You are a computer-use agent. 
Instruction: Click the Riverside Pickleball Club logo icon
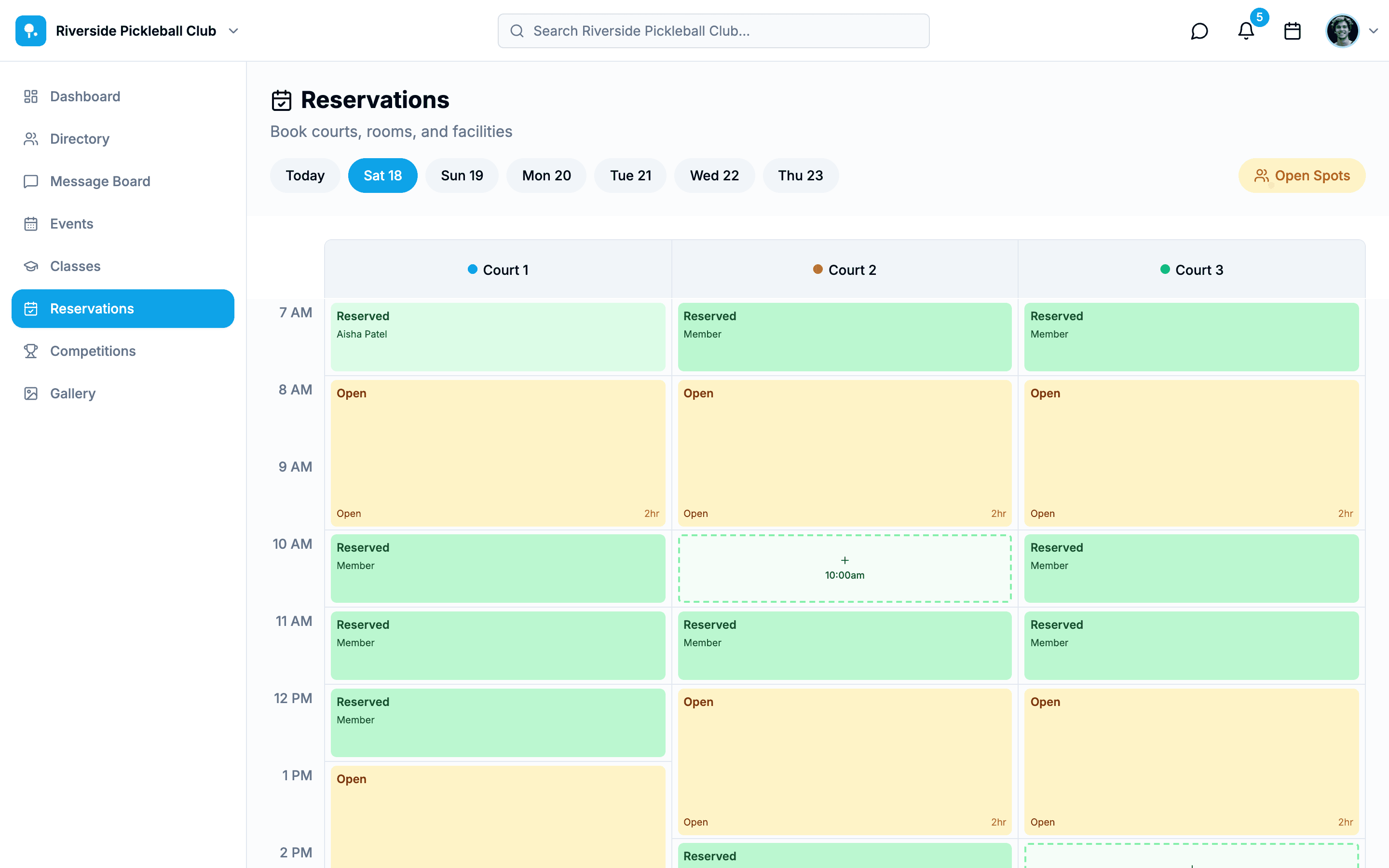coord(31,31)
